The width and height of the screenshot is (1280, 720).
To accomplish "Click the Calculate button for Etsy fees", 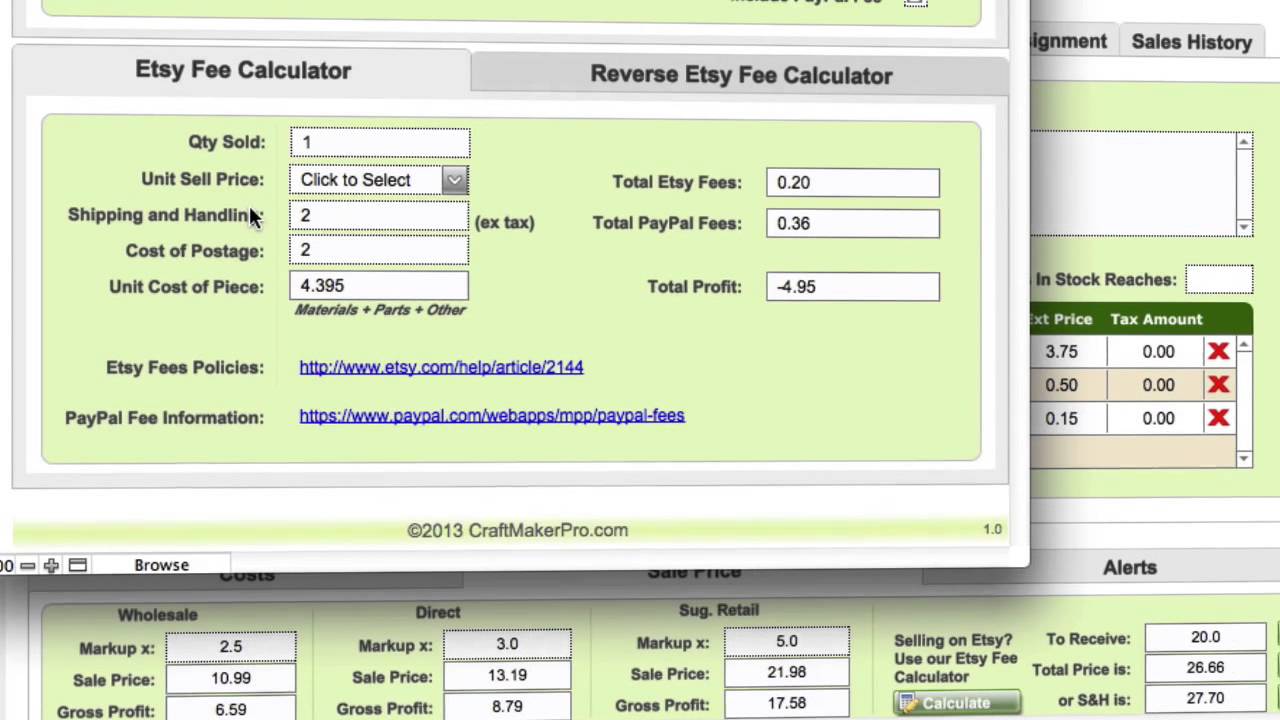I will (x=957, y=703).
